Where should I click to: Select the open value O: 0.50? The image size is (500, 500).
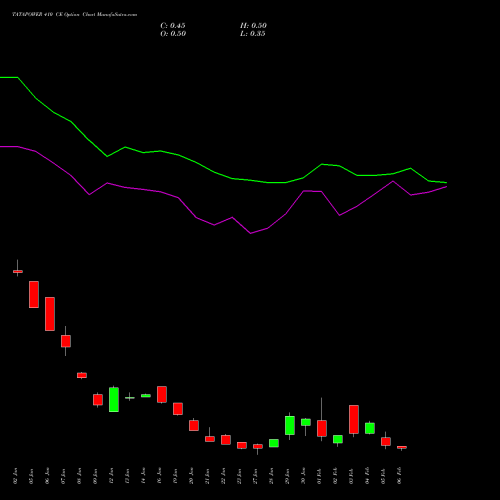pyautogui.click(x=173, y=34)
